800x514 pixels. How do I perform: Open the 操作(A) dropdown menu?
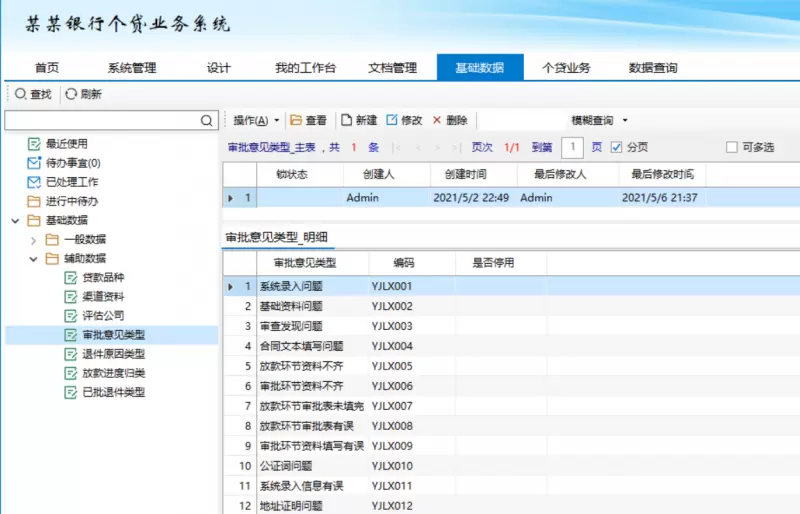tap(256, 120)
